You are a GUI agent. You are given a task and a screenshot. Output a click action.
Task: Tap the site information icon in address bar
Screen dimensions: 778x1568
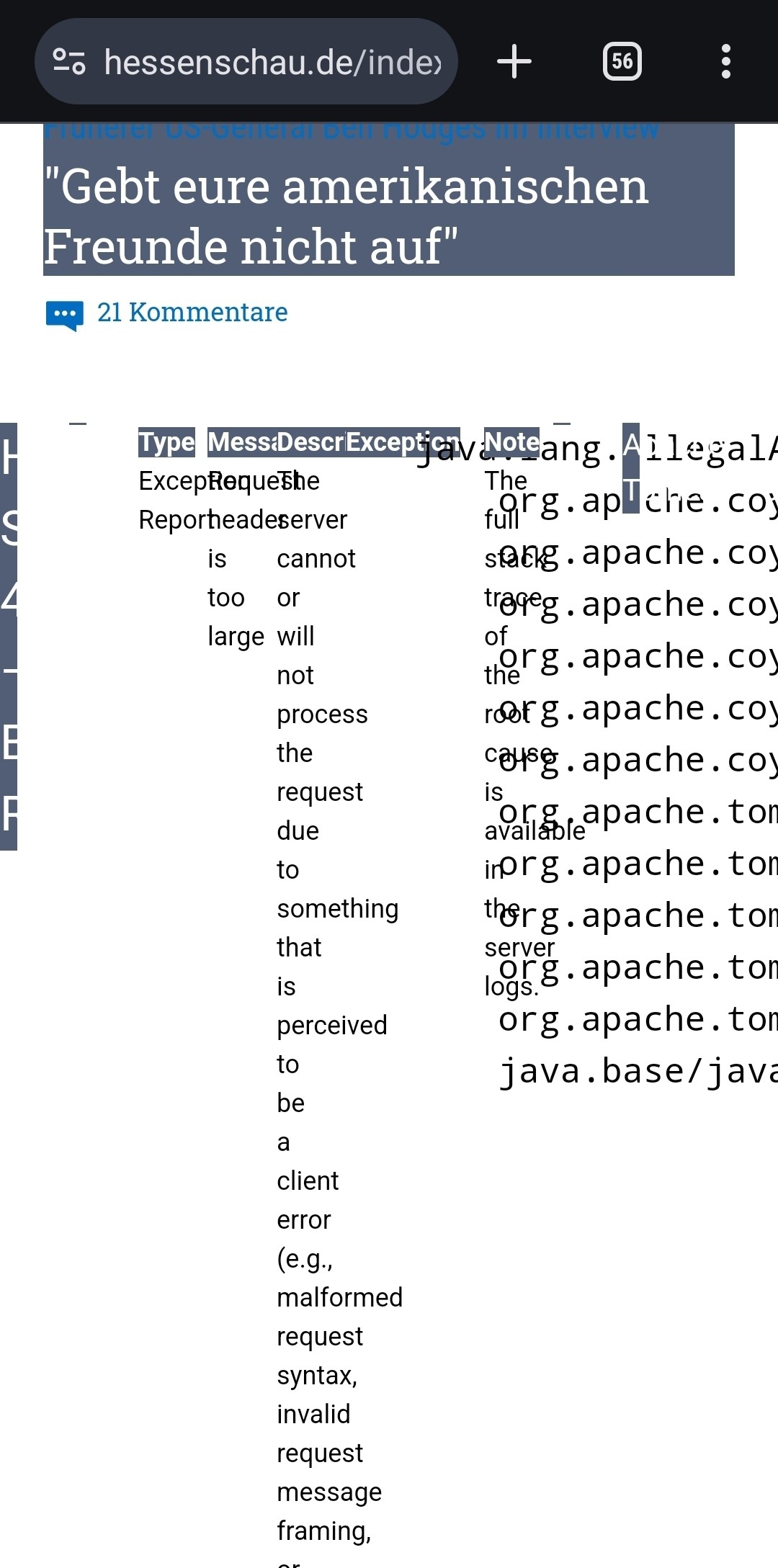[69, 62]
